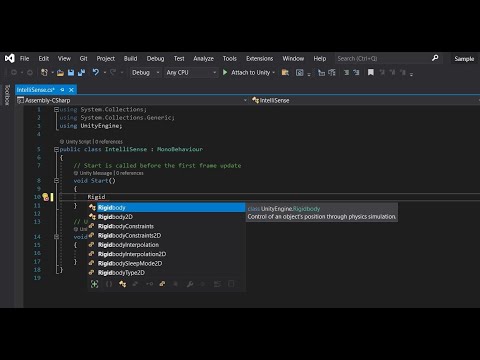Click the Sample solution name button
The image size is (480, 360).
[x=464, y=59]
